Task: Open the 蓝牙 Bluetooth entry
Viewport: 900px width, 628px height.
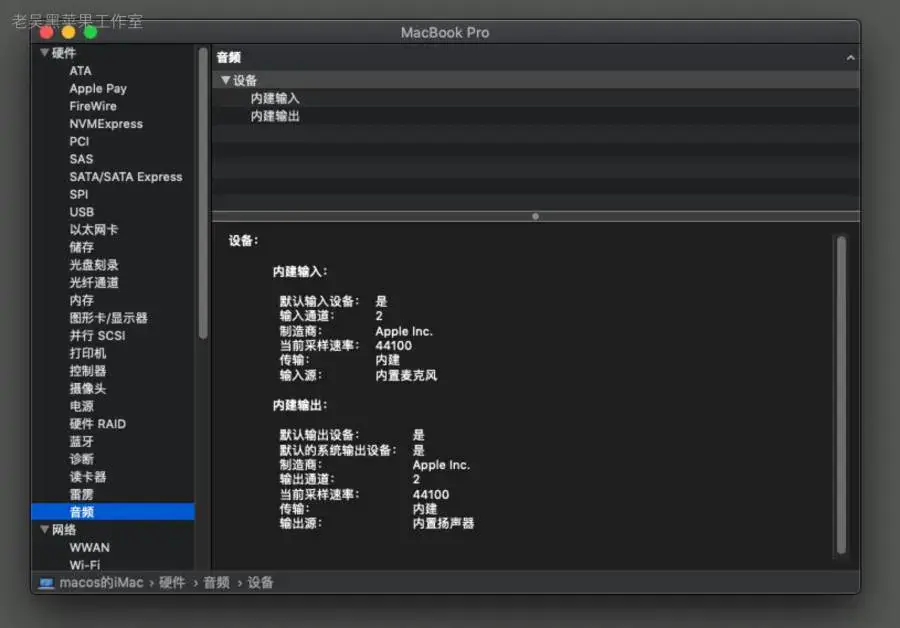Action: click(x=82, y=441)
